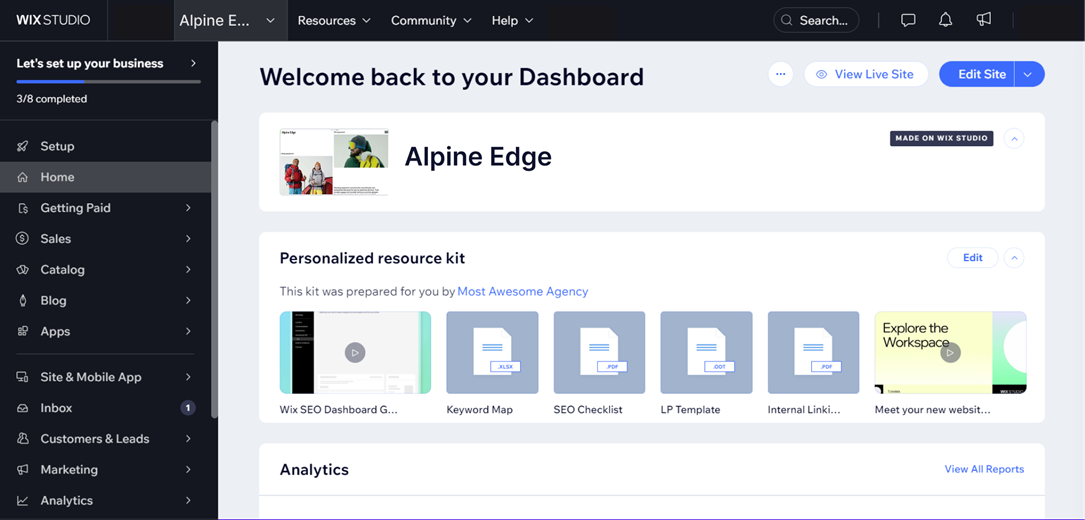Click the View Live Site button
1085x520 pixels.
click(x=866, y=74)
